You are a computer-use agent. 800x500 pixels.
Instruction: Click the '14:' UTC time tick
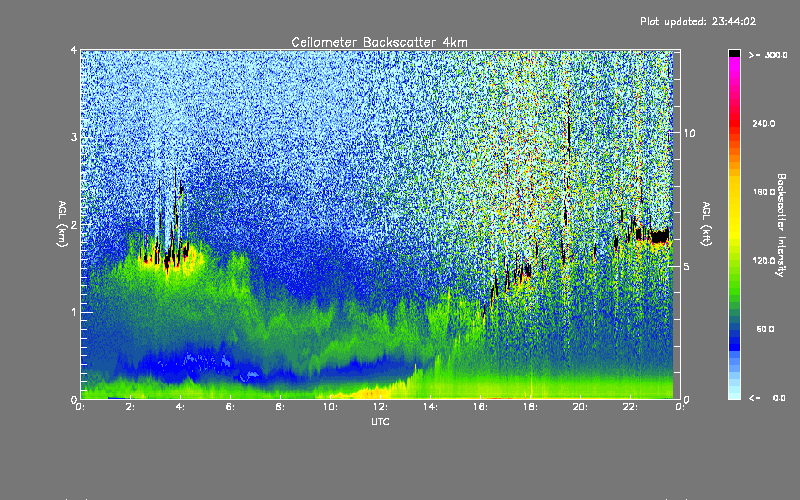(x=430, y=407)
